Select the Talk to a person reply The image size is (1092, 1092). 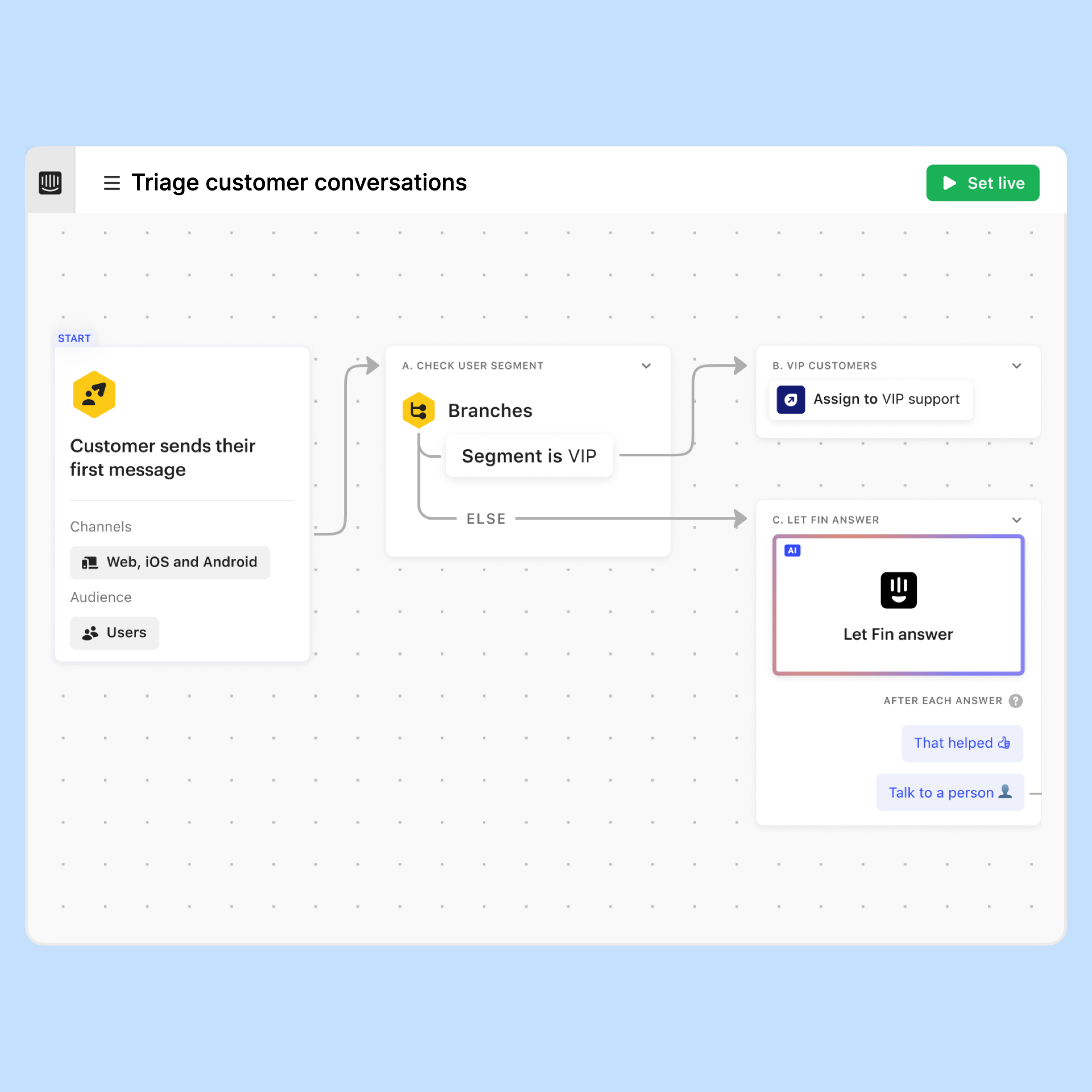pyautogui.click(x=950, y=792)
